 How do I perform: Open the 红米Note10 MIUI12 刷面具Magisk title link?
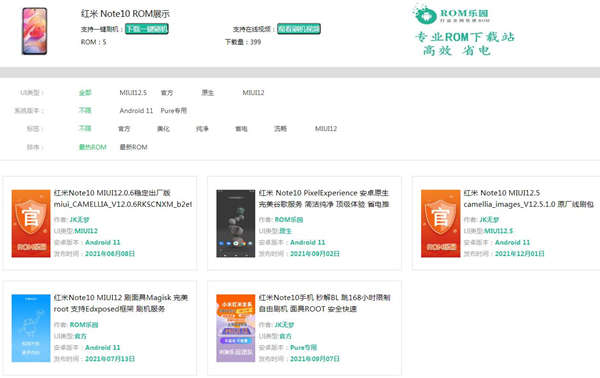(x=121, y=303)
